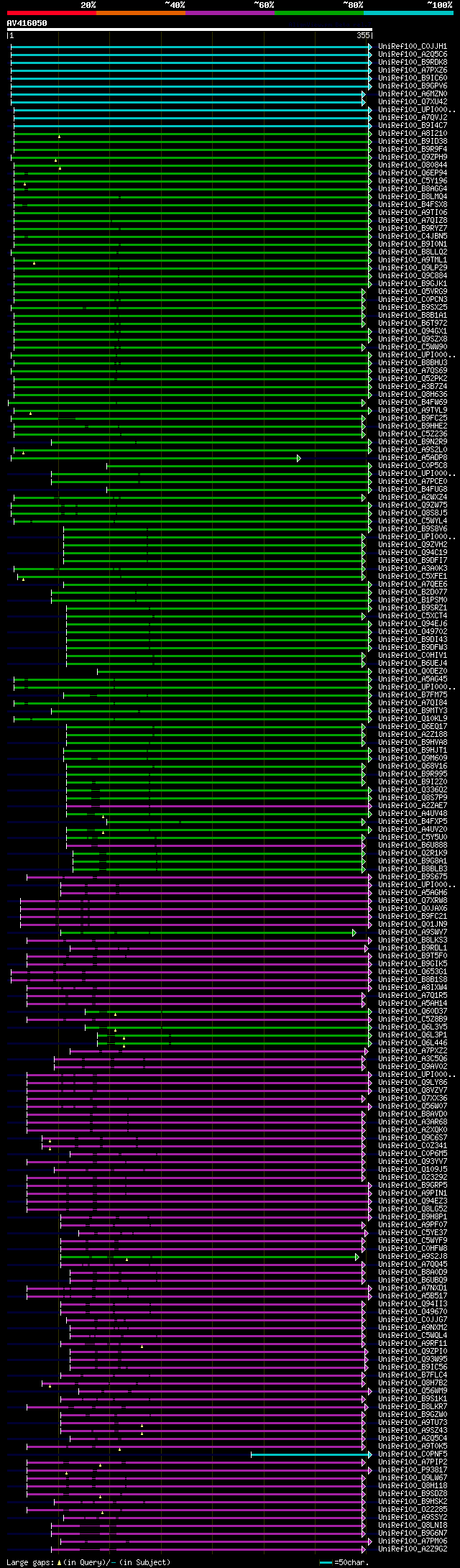Select label UniRef100_B4FUG8

point(413,489)
